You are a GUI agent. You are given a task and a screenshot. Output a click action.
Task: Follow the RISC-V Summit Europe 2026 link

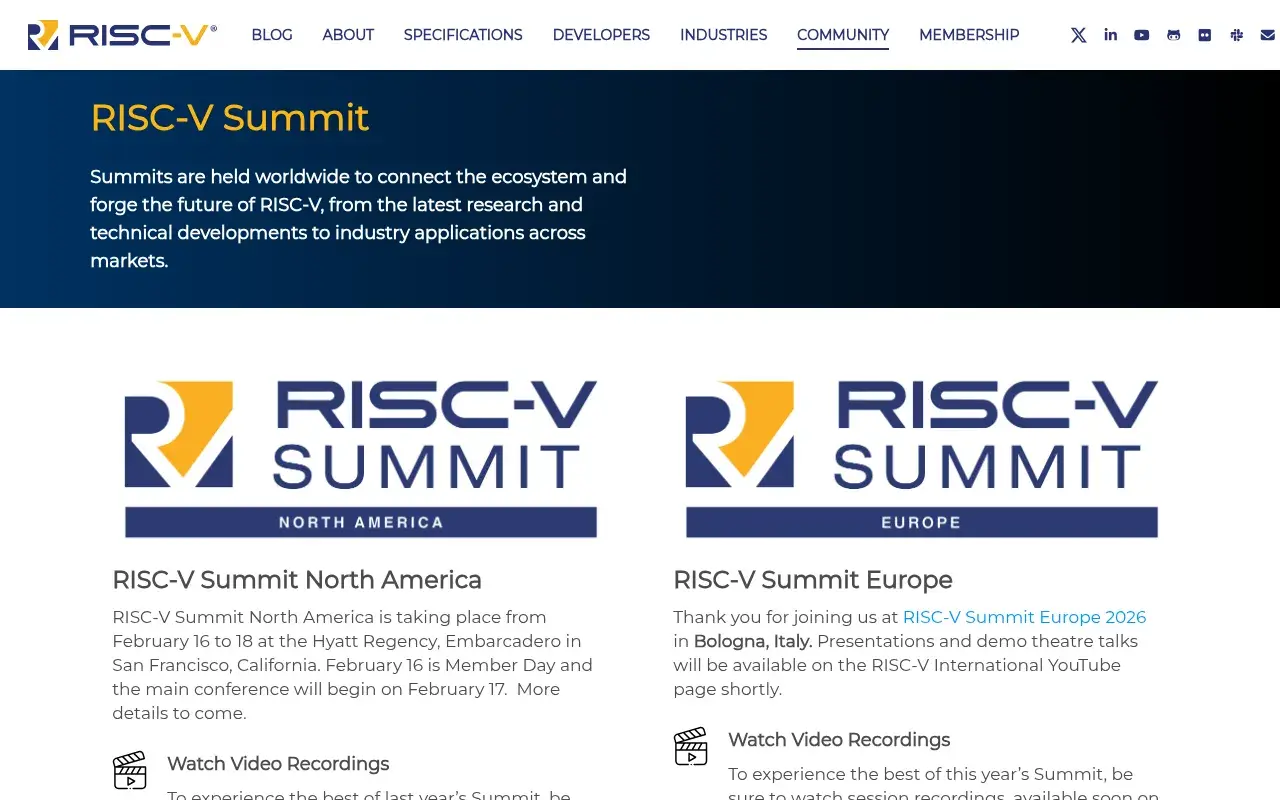(1024, 617)
